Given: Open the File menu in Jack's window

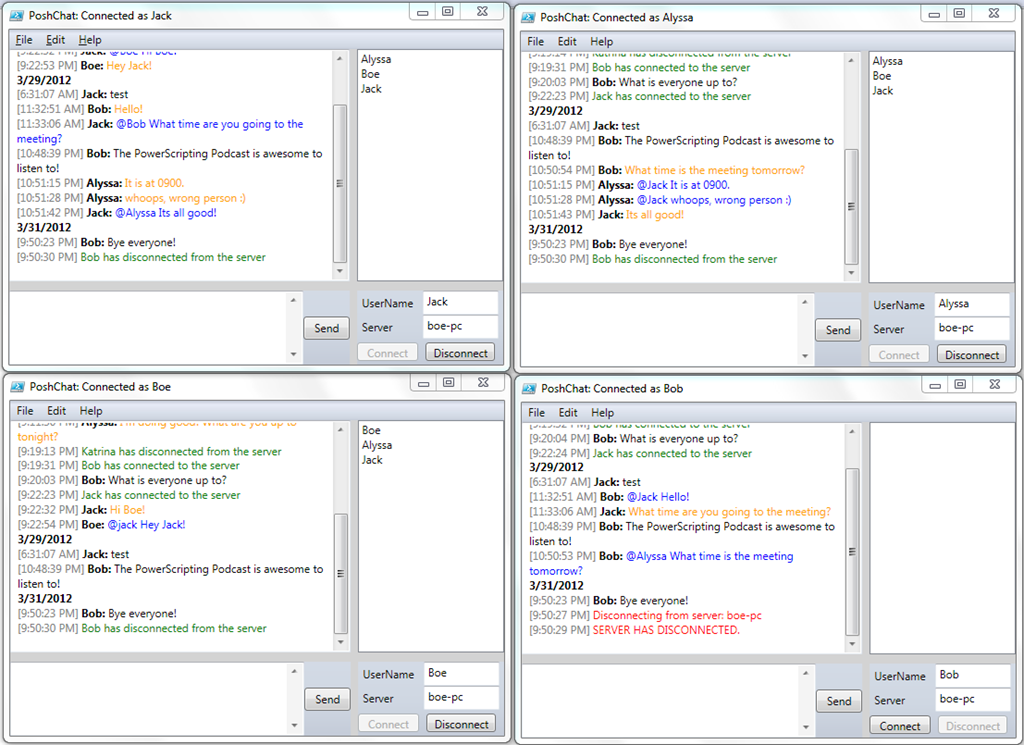Looking at the screenshot, I should [24, 40].
